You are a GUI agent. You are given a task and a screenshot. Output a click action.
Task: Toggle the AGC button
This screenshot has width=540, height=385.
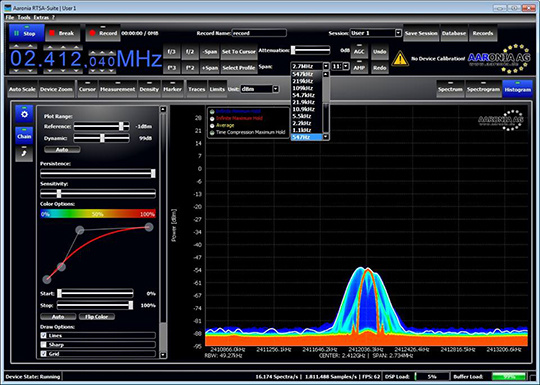pyautogui.click(x=359, y=51)
